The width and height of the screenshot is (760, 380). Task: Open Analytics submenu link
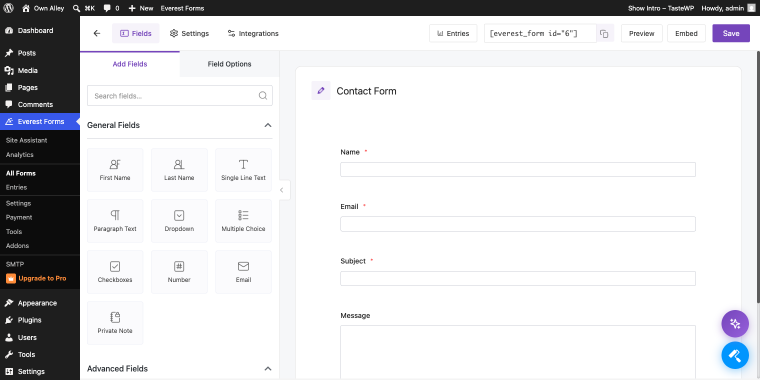20,155
